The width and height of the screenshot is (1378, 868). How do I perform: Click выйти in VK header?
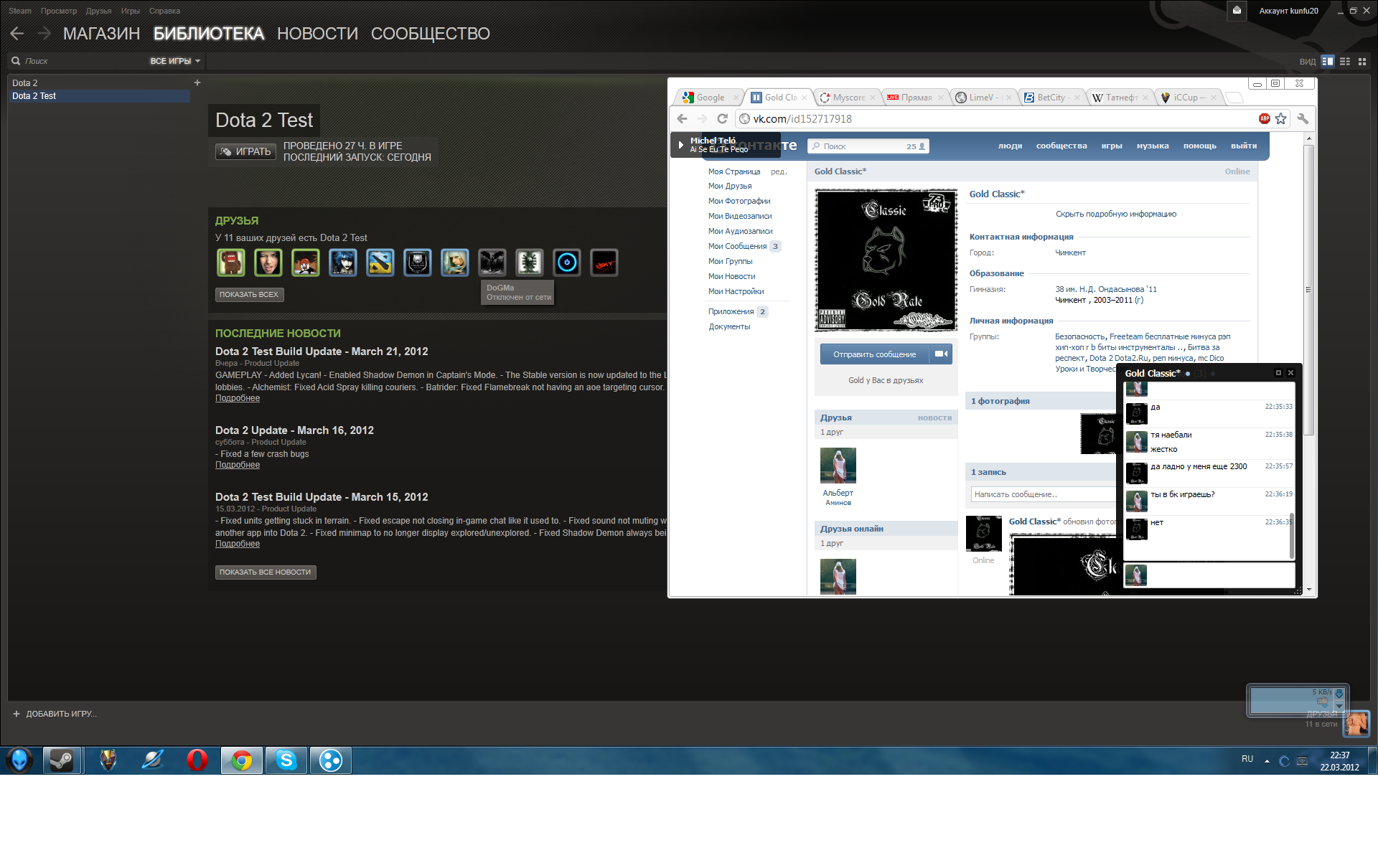(1244, 146)
